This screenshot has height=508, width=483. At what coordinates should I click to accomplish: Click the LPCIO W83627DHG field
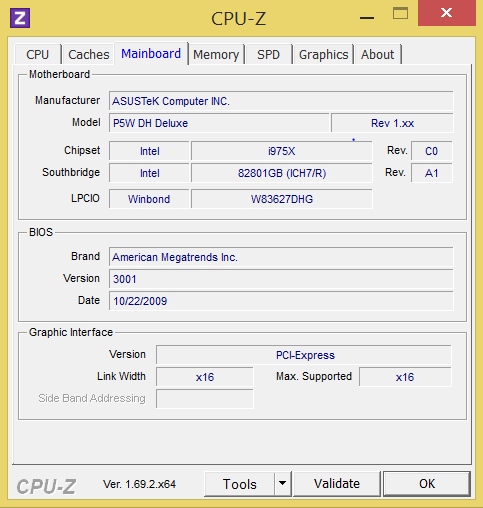click(282, 199)
